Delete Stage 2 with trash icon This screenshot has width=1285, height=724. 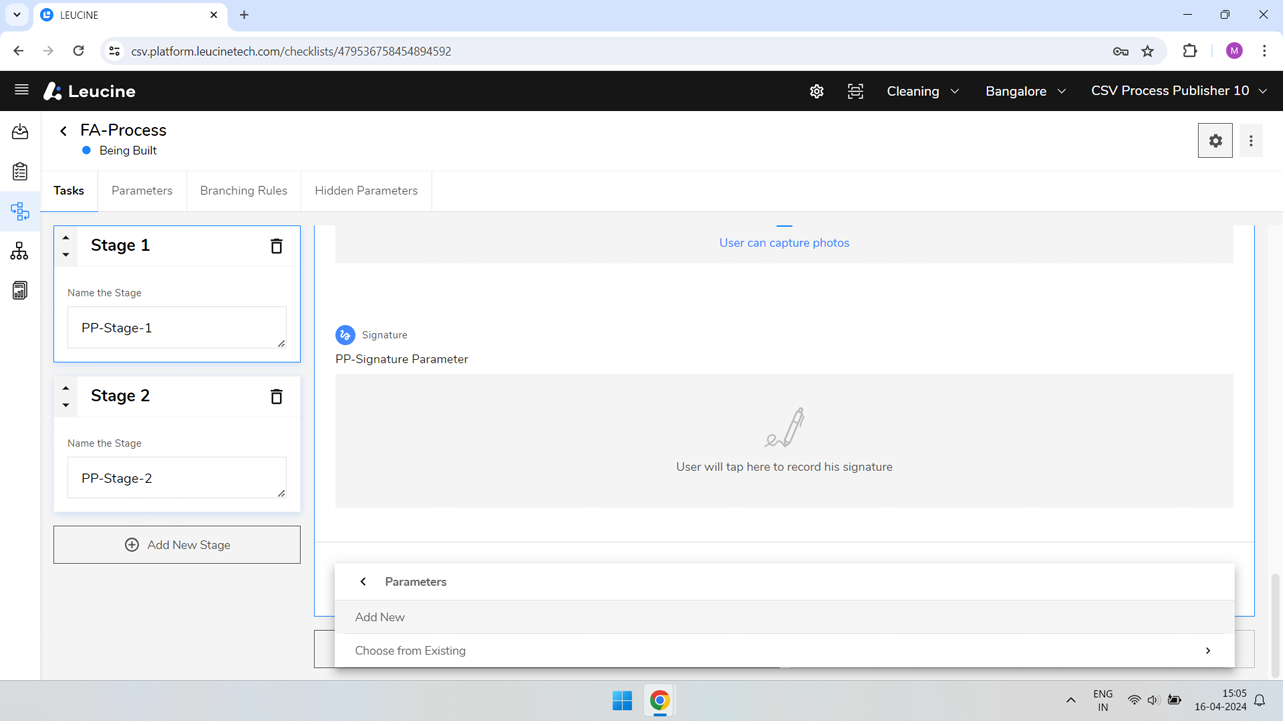point(276,397)
